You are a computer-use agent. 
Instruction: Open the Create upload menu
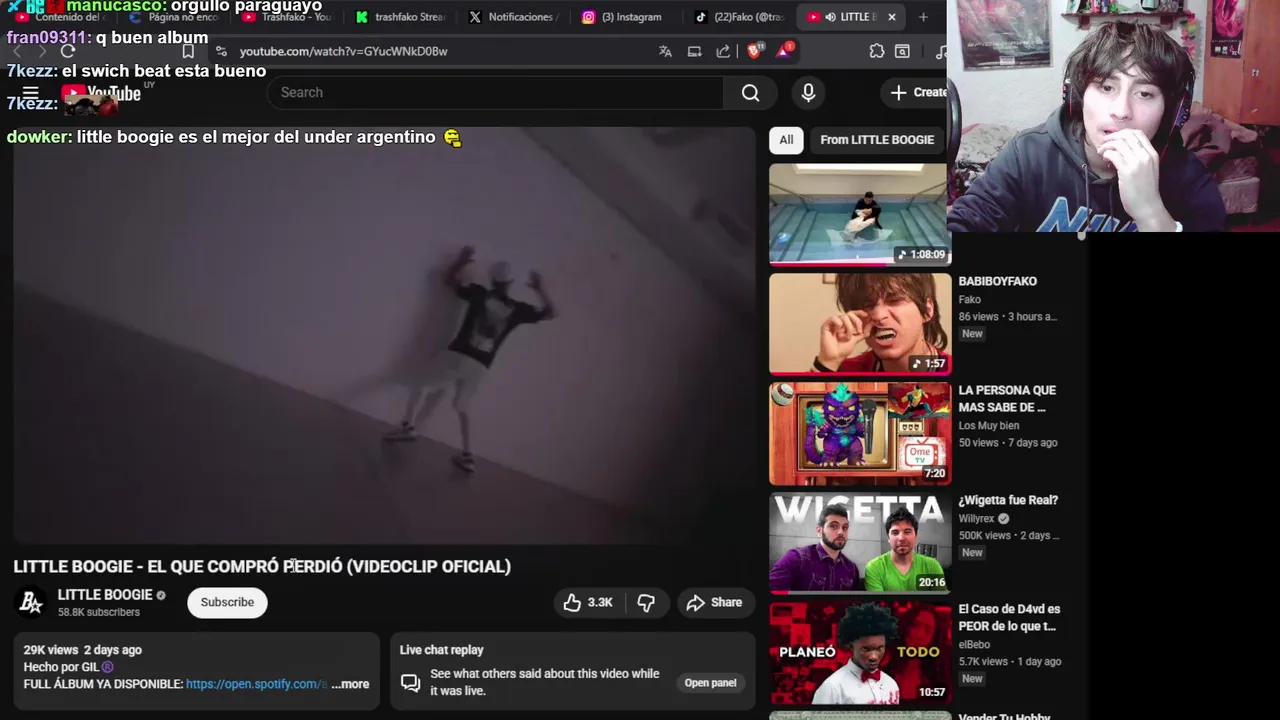pos(915,92)
